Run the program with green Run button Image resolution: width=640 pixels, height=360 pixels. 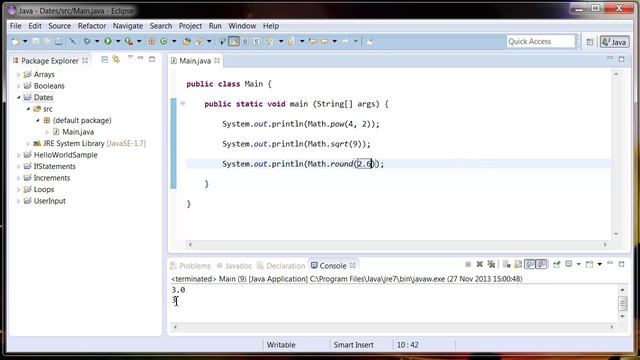tap(108, 41)
